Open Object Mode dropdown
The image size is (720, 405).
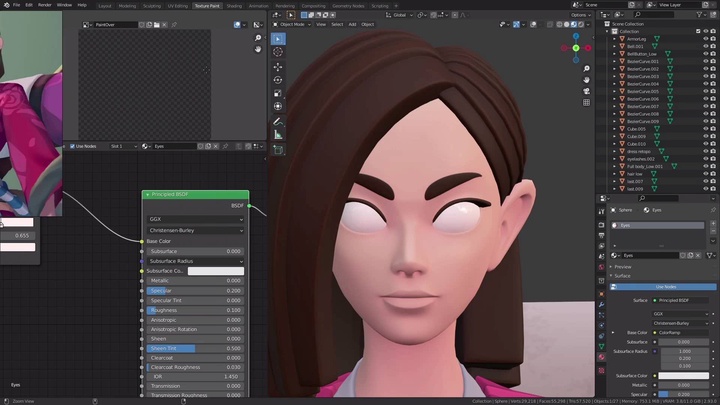coord(292,24)
